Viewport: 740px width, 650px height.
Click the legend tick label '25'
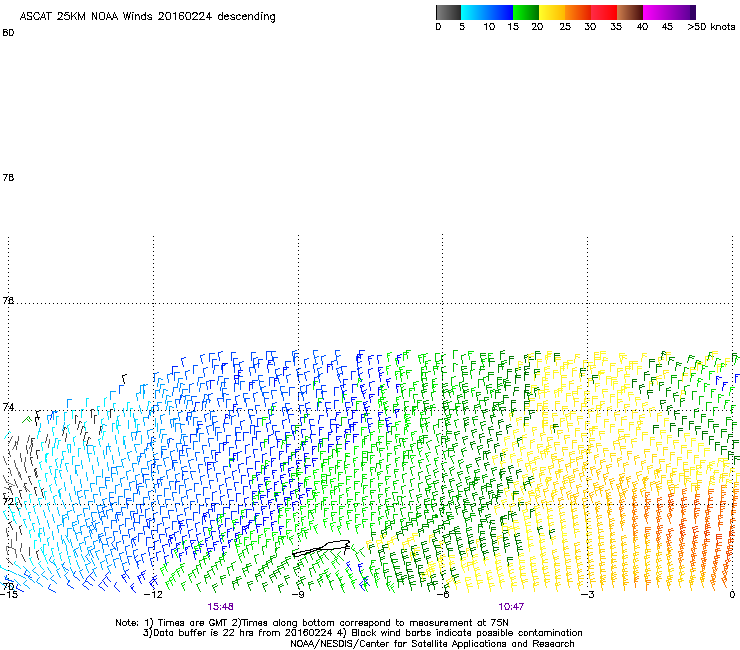[x=565, y=27]
